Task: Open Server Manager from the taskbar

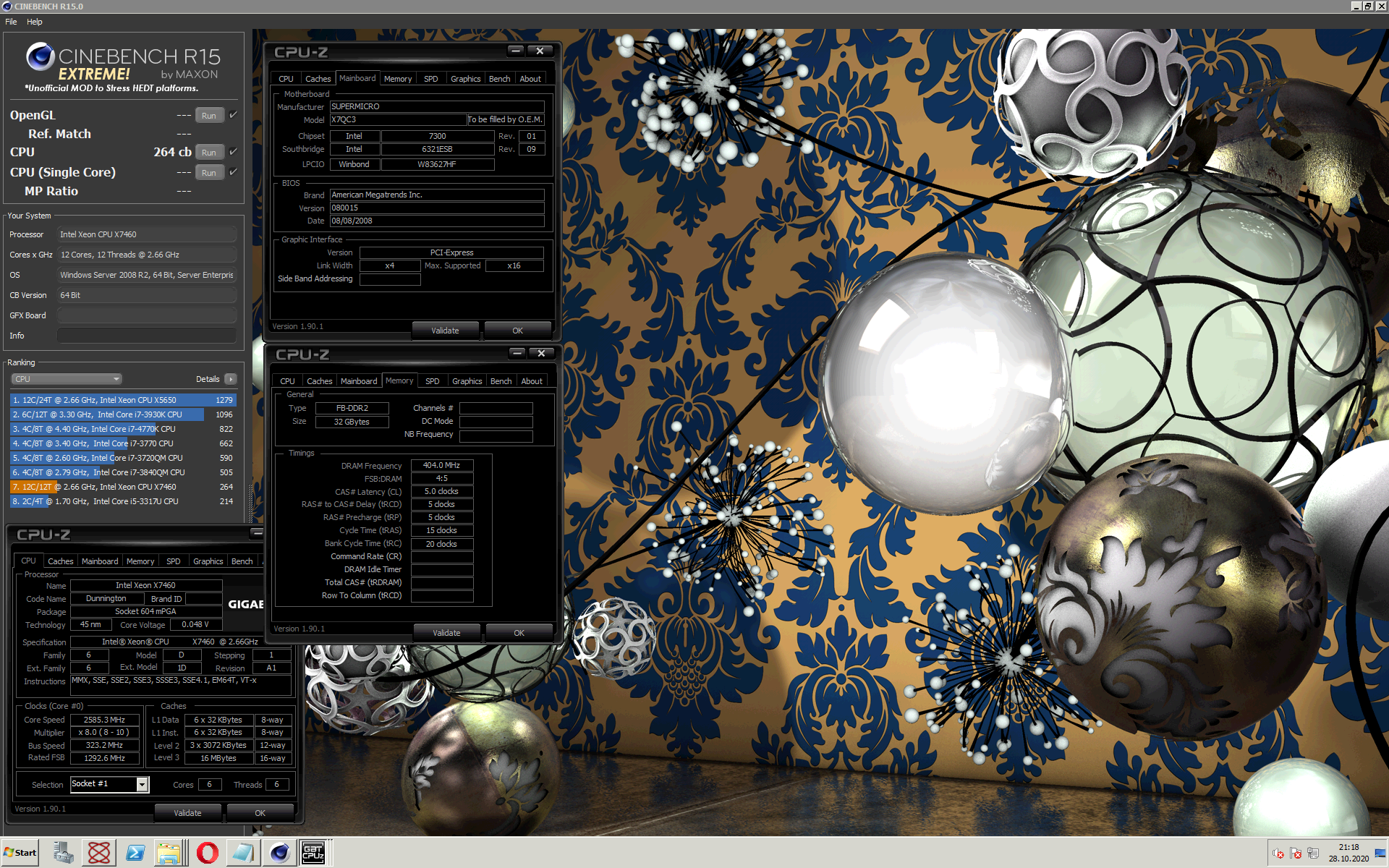Action: point(63,853)
